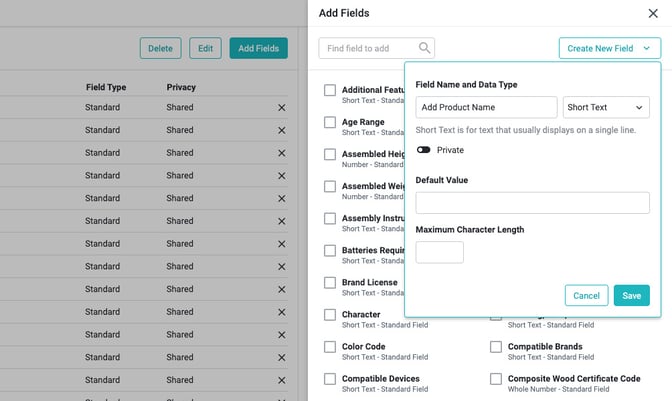Click the Find field to add search box

tap(368, 48)
